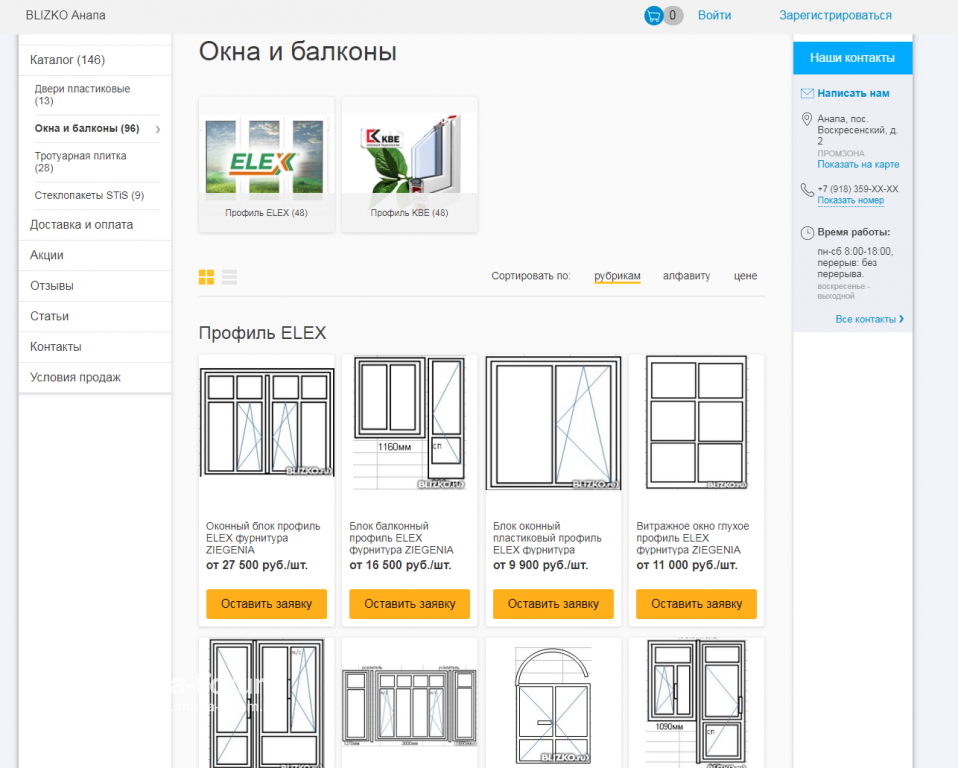Click BLIZKO Анапа header link
This screenshot has width=958, height=768.
[x=65, y=15]
